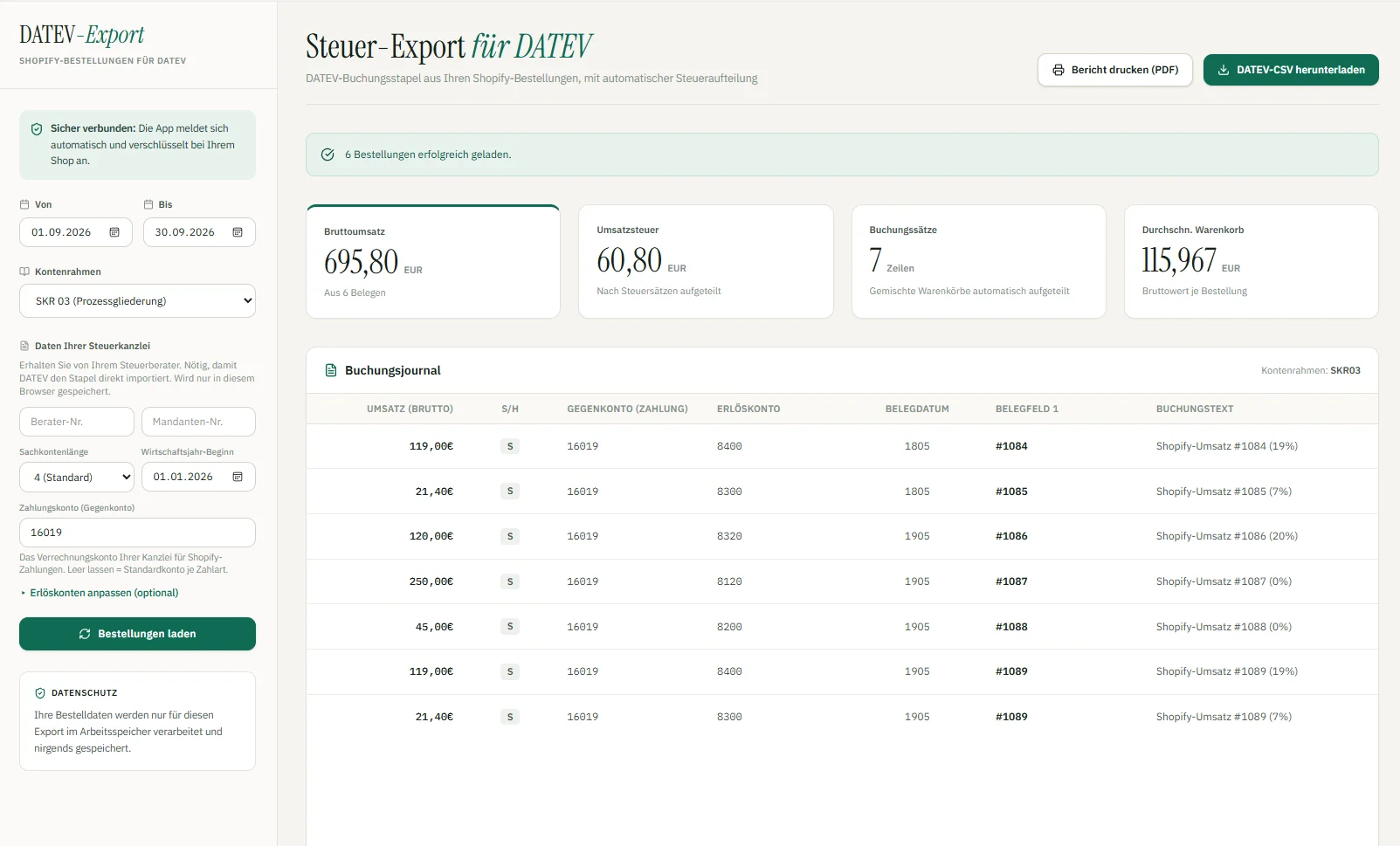Click the Bis date field 30.09.2026
1400x846 pixels.
[x=199, y=232]
